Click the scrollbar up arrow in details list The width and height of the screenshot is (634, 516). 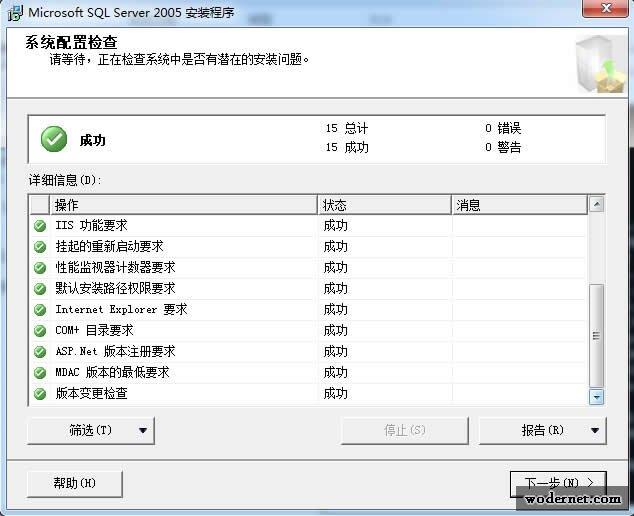point(596,204)
